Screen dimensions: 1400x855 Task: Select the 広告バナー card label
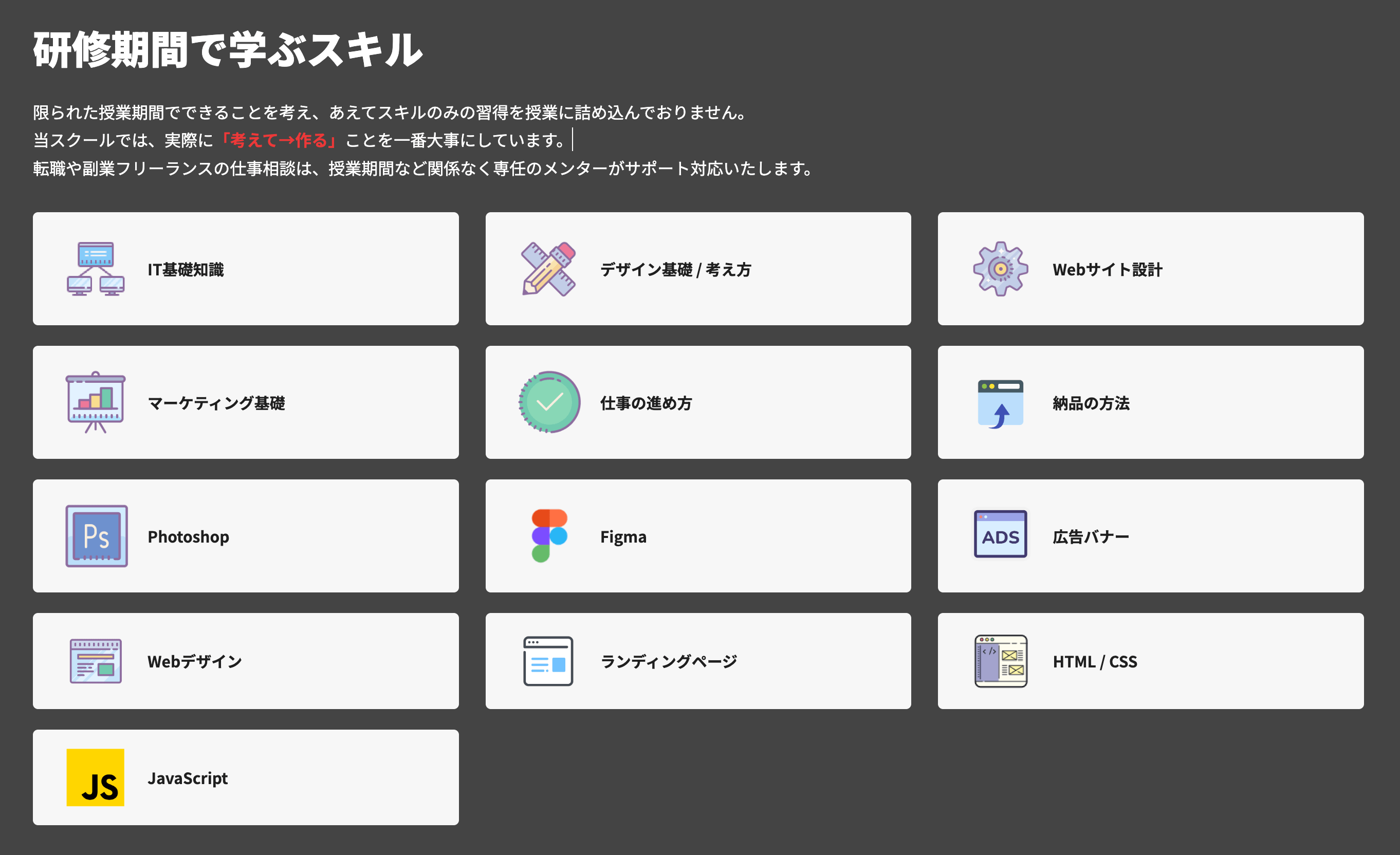pyautogui.click(x=1090, y=537)
